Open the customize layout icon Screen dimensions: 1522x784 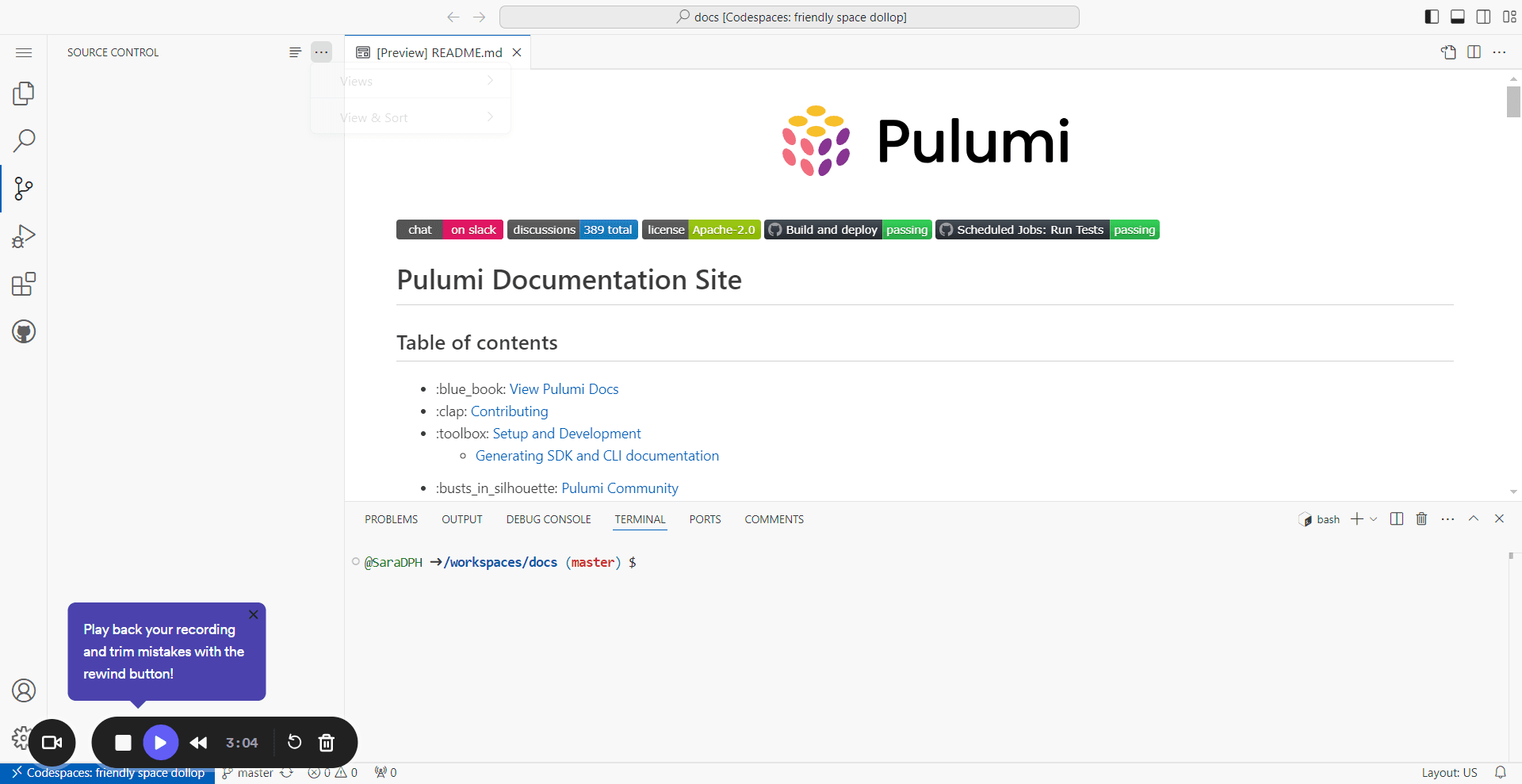(1509, 17)
